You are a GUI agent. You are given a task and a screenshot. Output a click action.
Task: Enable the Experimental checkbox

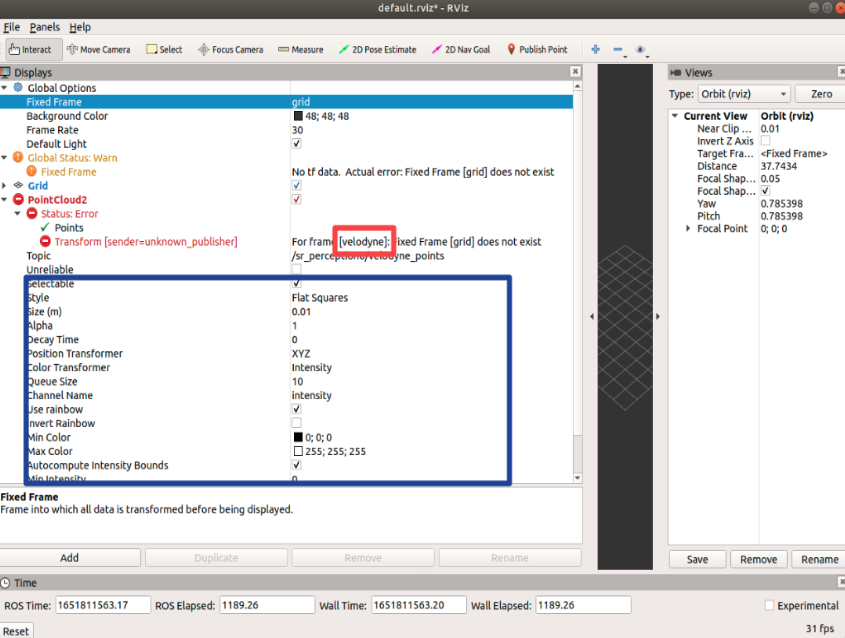770,605
